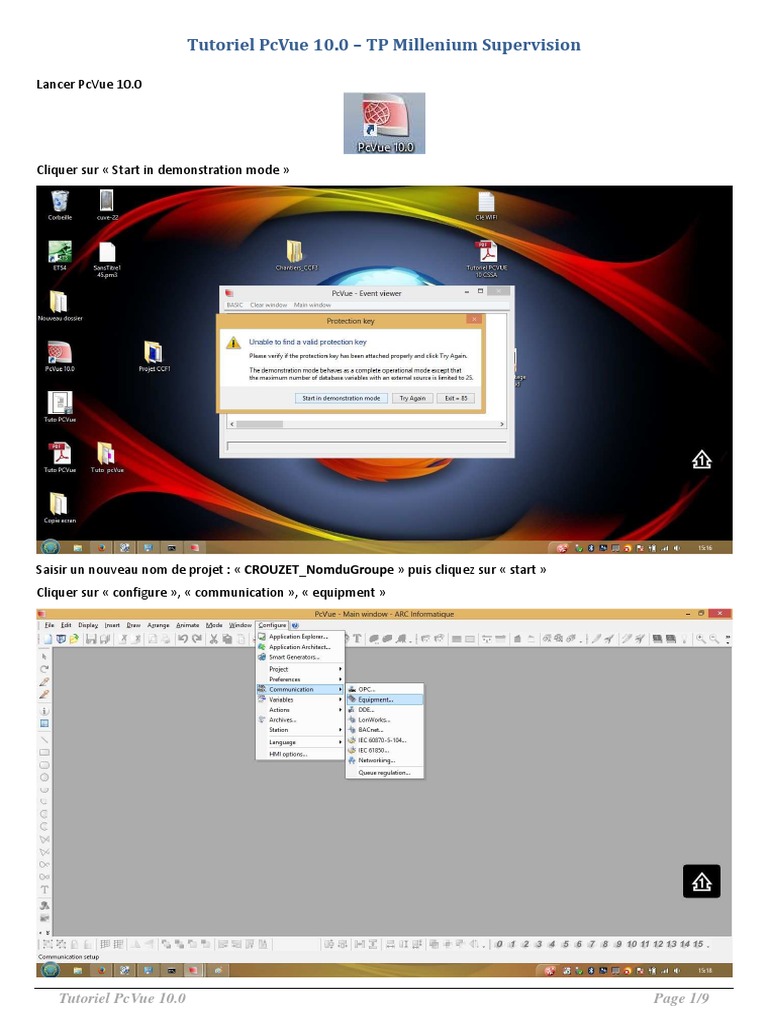
Task: Select the Nouveau dossier folder icon
Action: coord(59,306)
